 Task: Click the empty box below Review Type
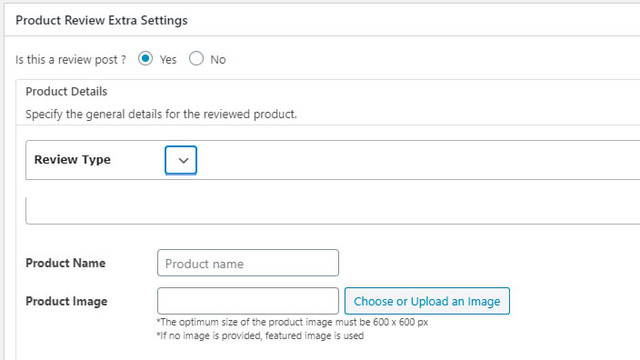click(x=333, y=211)
